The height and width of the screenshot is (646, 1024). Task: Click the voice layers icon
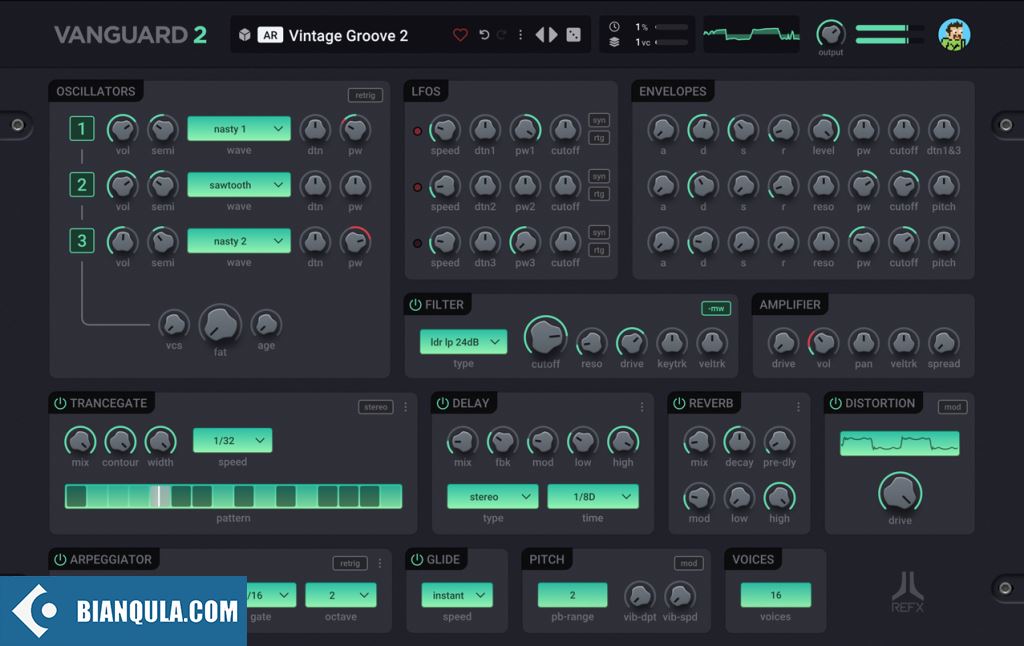614,42
